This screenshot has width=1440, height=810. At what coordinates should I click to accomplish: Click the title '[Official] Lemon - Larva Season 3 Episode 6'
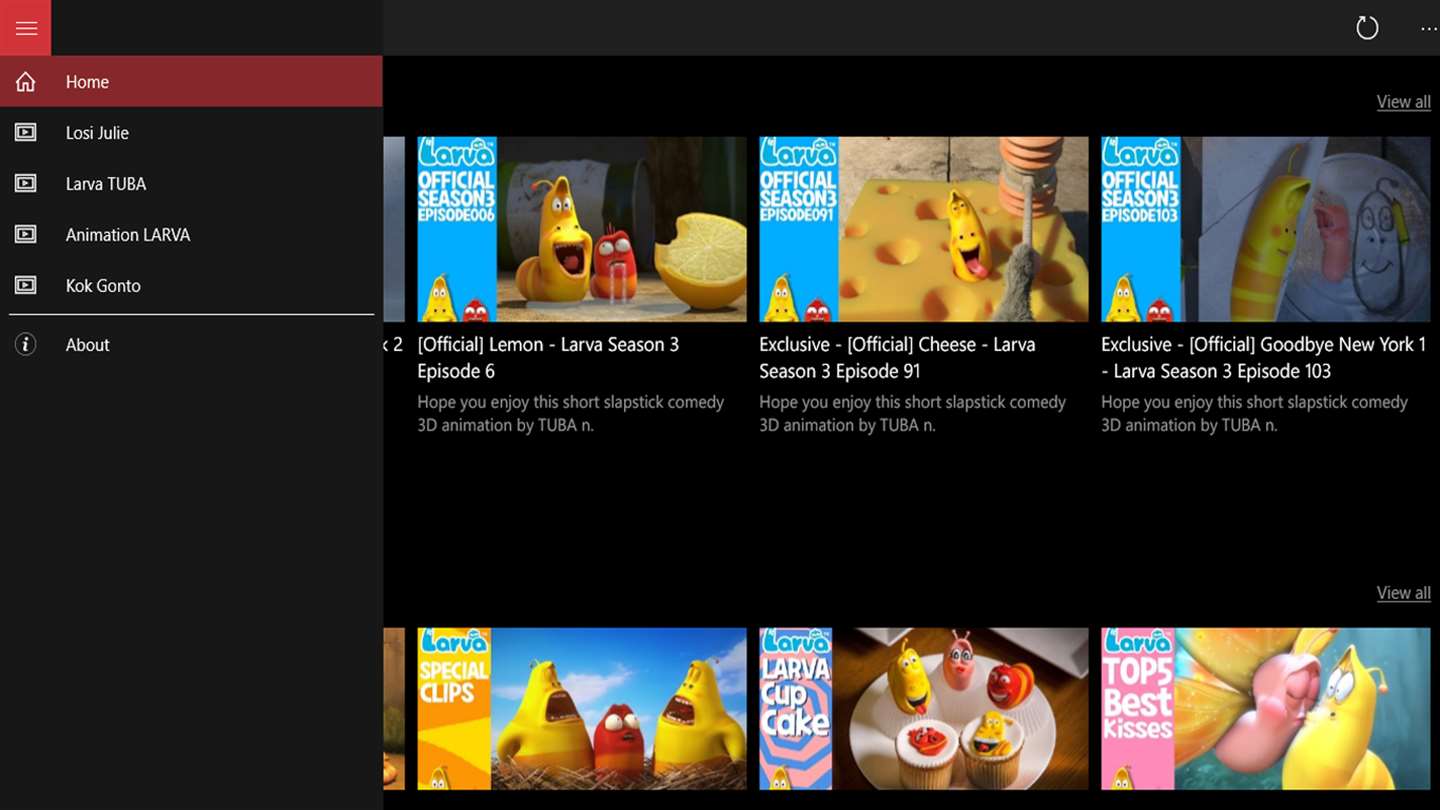point(548,358)
